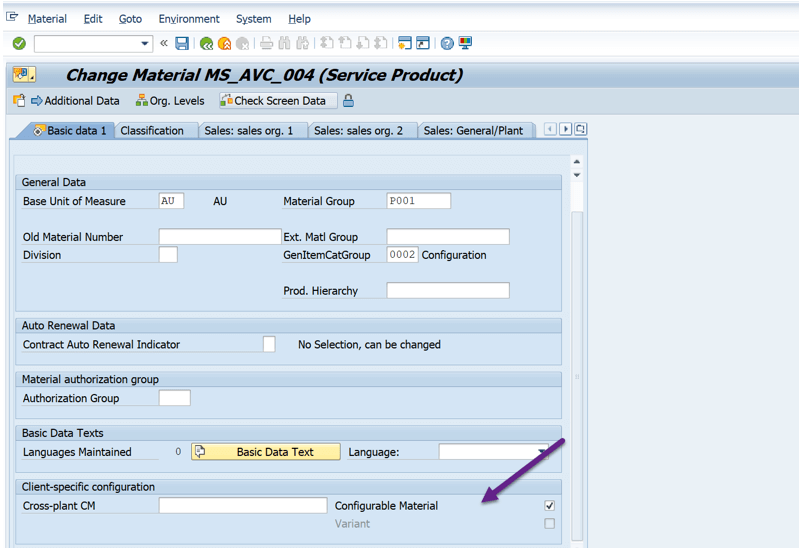The image size is (799, 548).
Task: Click the "Configuration" text beside GenItemCatGroup
Action: (454, 255)
